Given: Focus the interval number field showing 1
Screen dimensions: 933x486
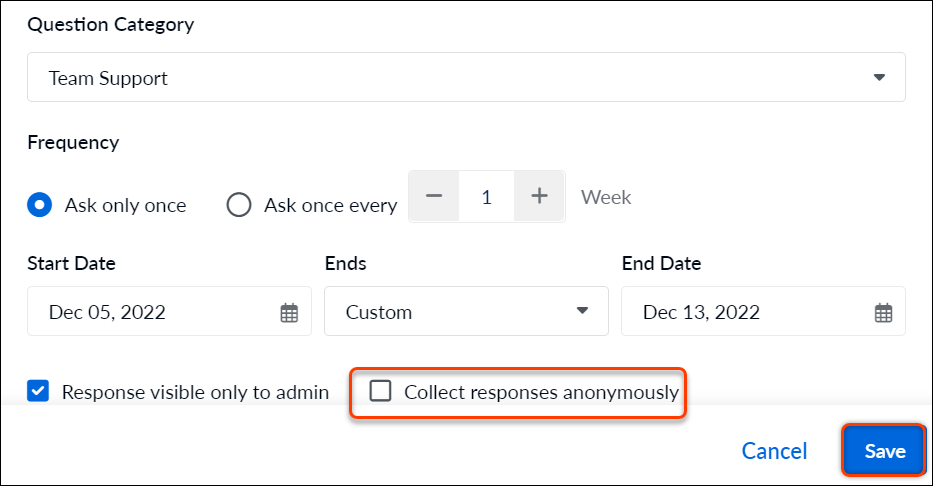Looking at the screenshot, I should click(487, 196).
